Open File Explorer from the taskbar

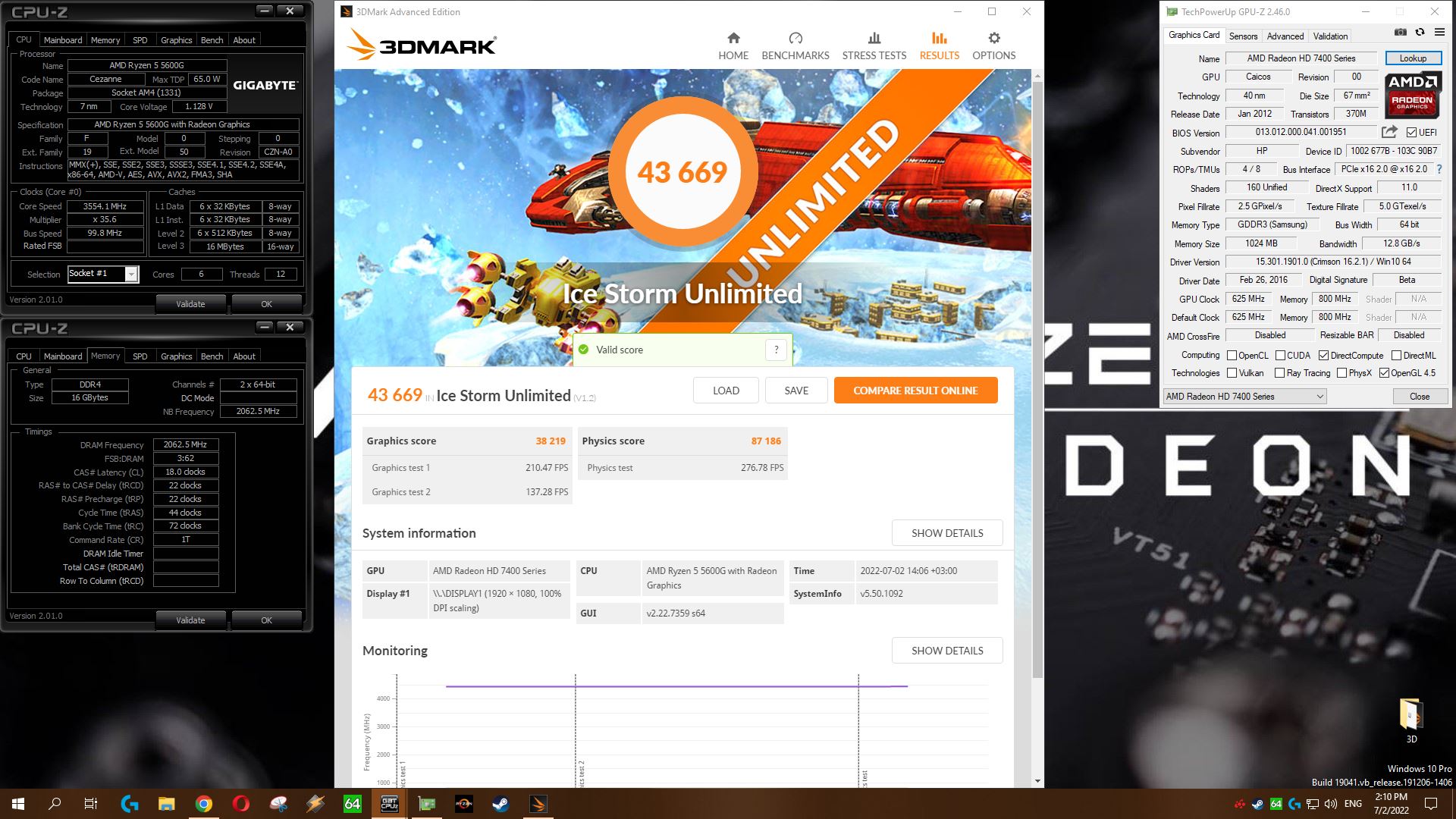[x=167, y=804]
